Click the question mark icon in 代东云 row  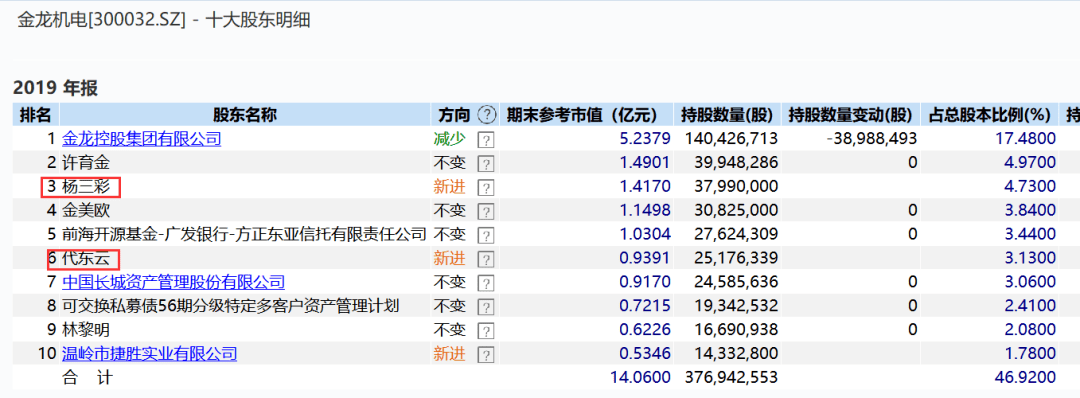pos(486,259)
